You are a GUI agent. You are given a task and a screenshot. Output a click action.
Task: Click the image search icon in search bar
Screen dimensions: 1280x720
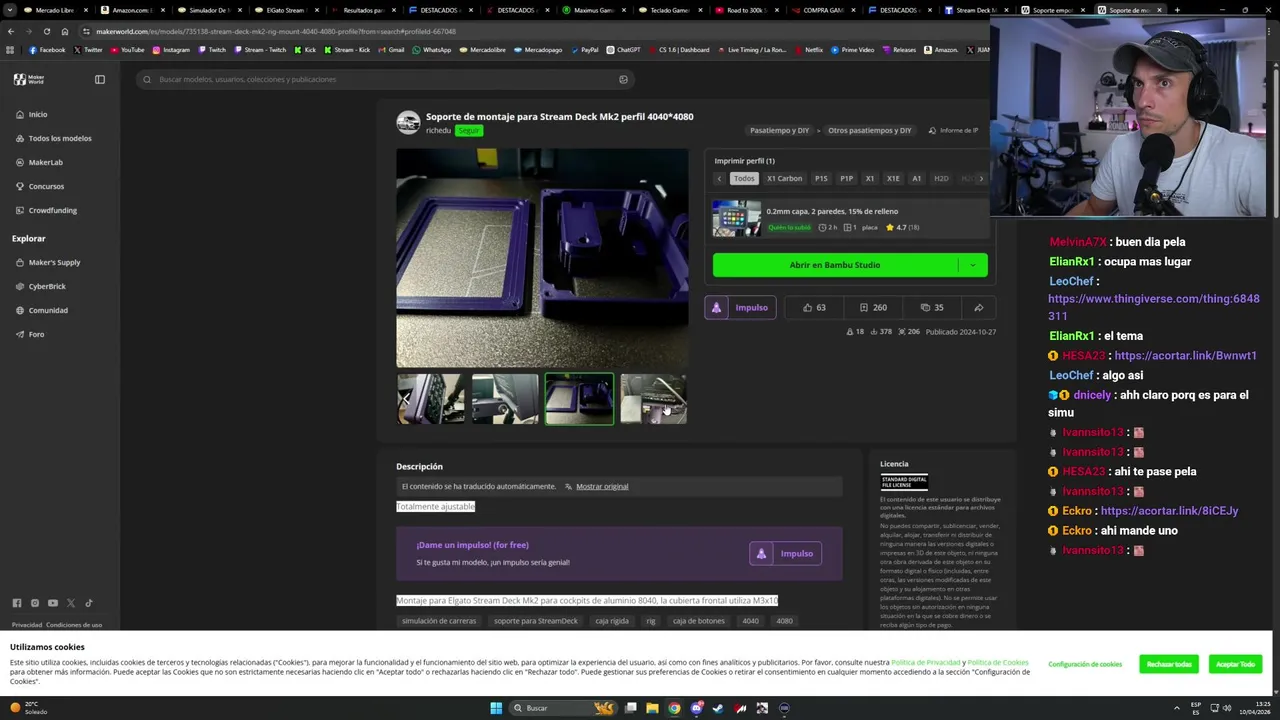[x=623, y=79]
